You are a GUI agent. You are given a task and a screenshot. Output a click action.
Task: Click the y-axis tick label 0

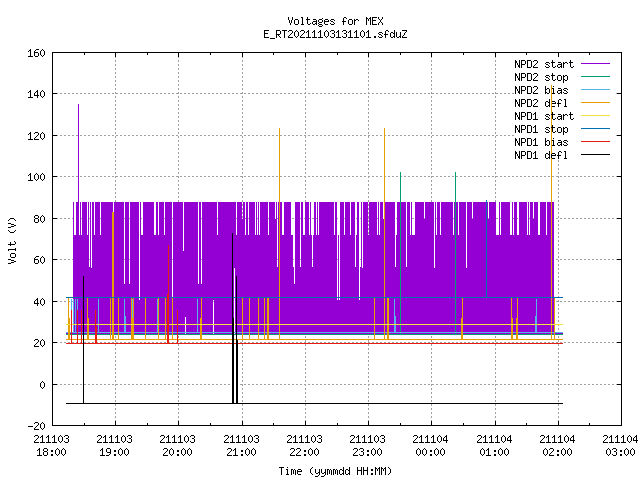point(42,385)
